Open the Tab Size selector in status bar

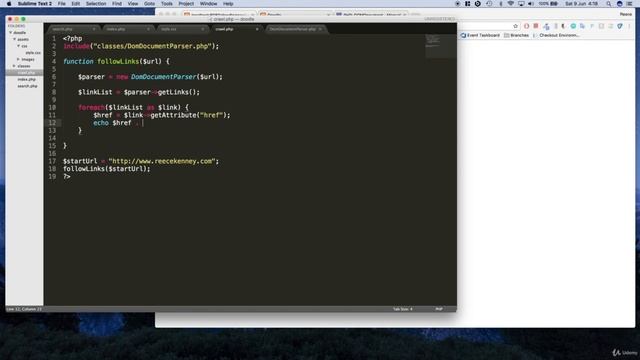pos(402,309)
